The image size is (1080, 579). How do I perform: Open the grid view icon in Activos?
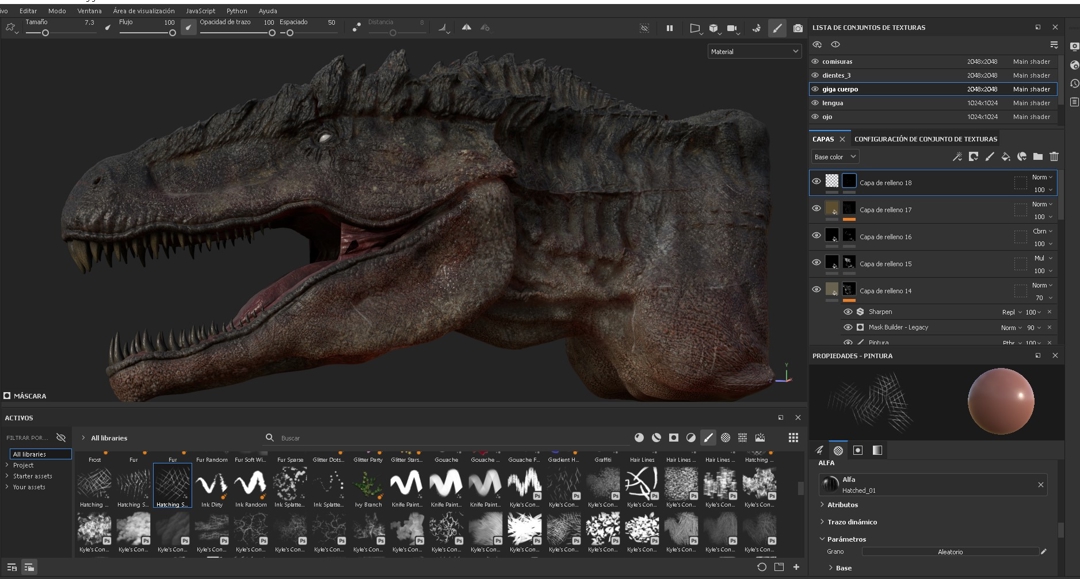click(x=793, y=438)
